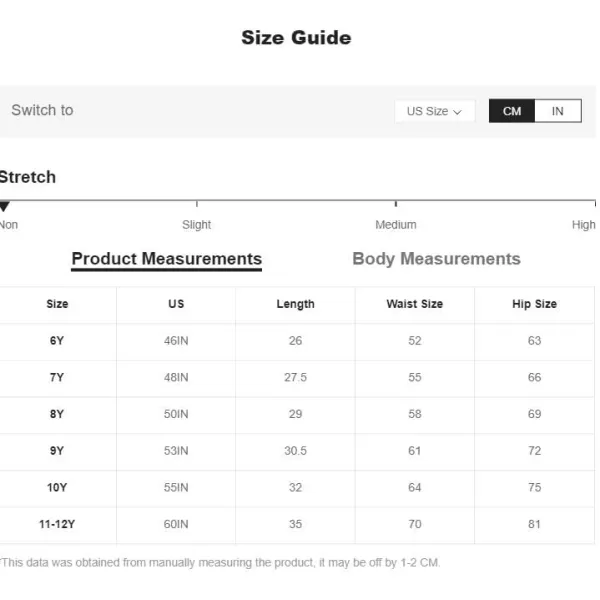Click the Length column header
The height and width of the screenshot is (600, 600).
[x=295, y=304]
